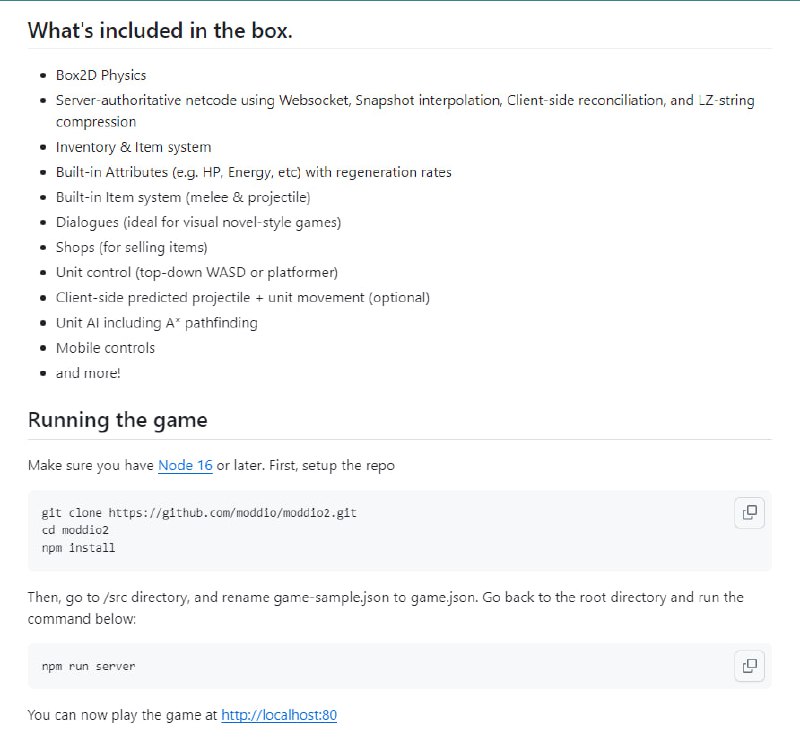Click the "and more!" list item
This screenshot has width=800, height=742.
88,373
